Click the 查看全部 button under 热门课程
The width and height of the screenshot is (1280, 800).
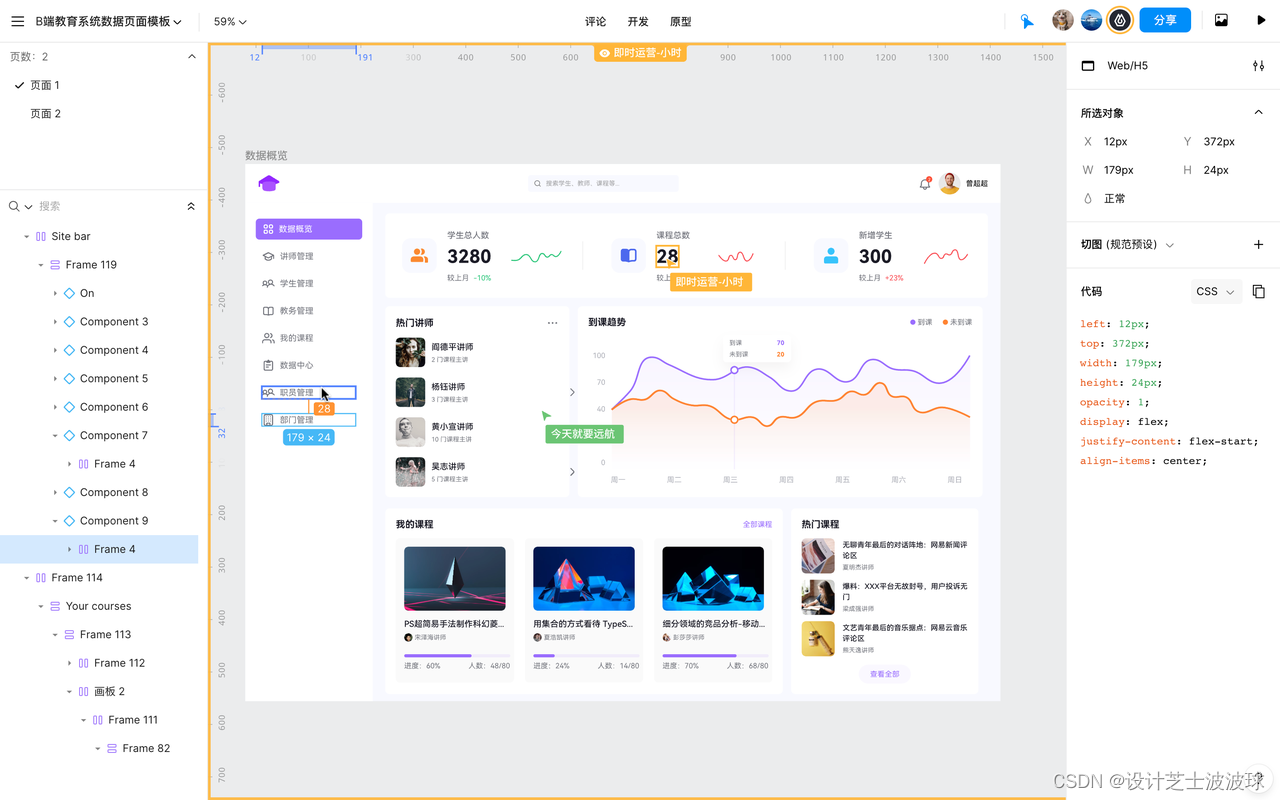point(884,674)
